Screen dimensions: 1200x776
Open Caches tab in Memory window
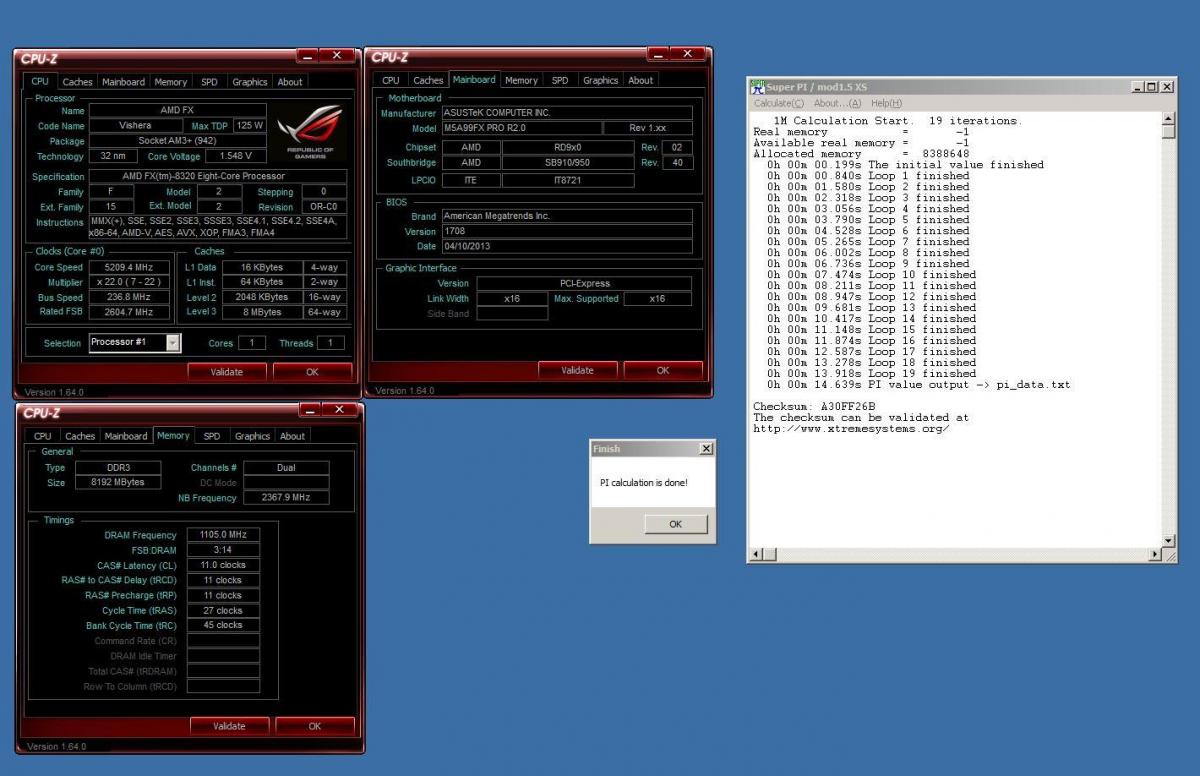tap(80, 436)
